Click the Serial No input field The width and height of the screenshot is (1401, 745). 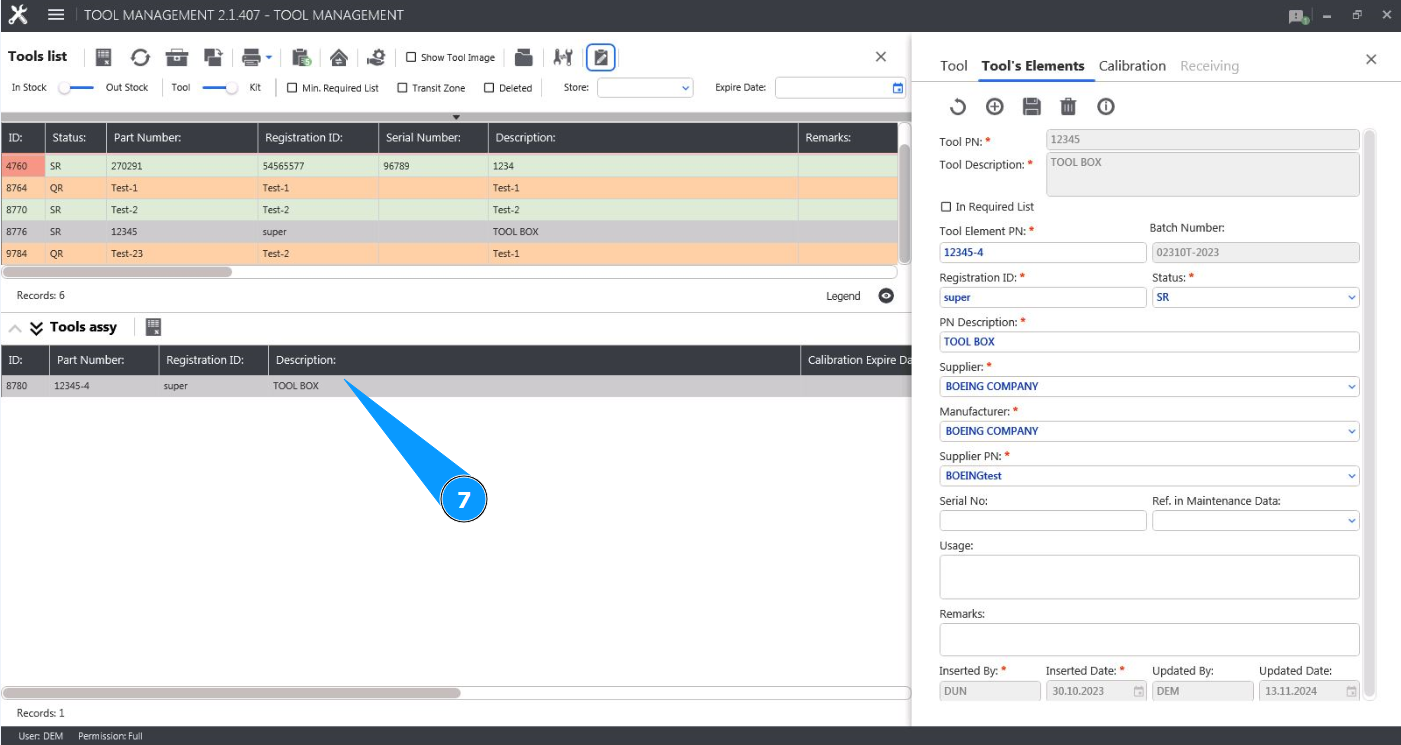click(x=1042, y=521)
